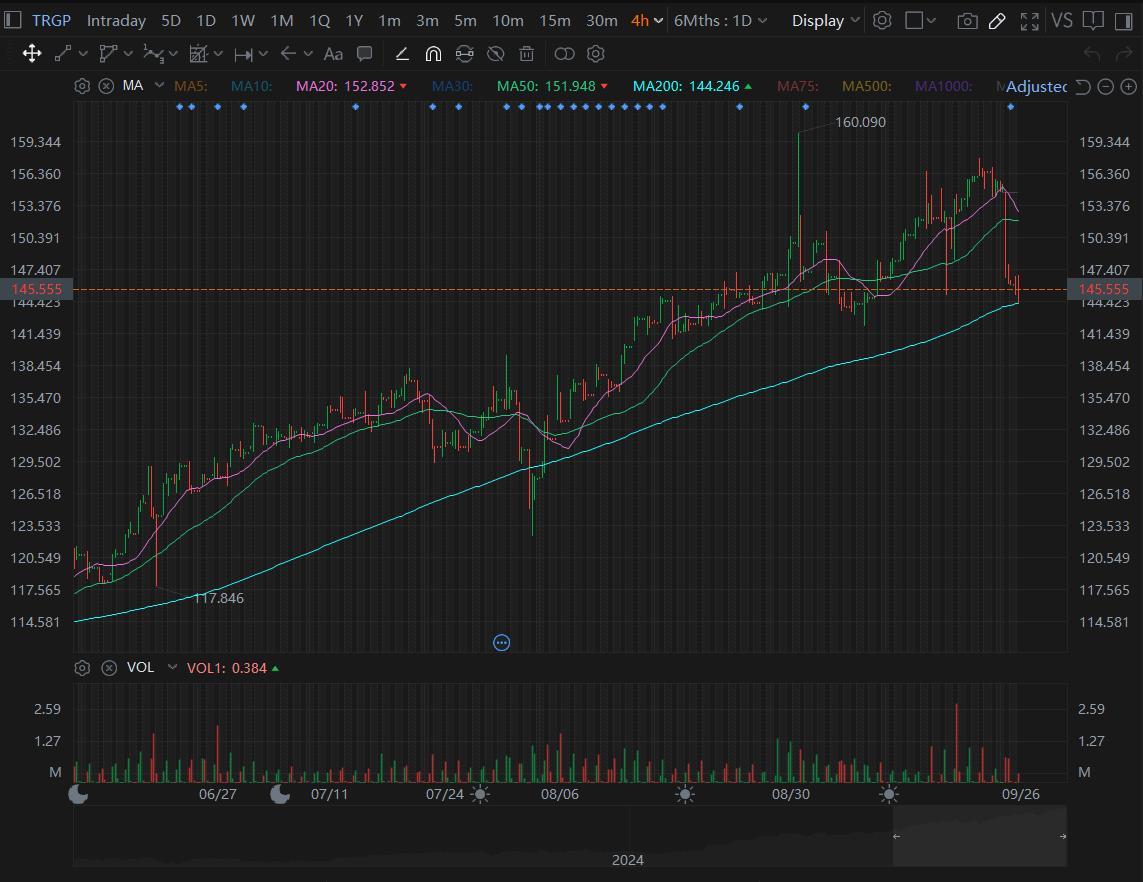Open the VS compare feature

(x=1061, y=20)
